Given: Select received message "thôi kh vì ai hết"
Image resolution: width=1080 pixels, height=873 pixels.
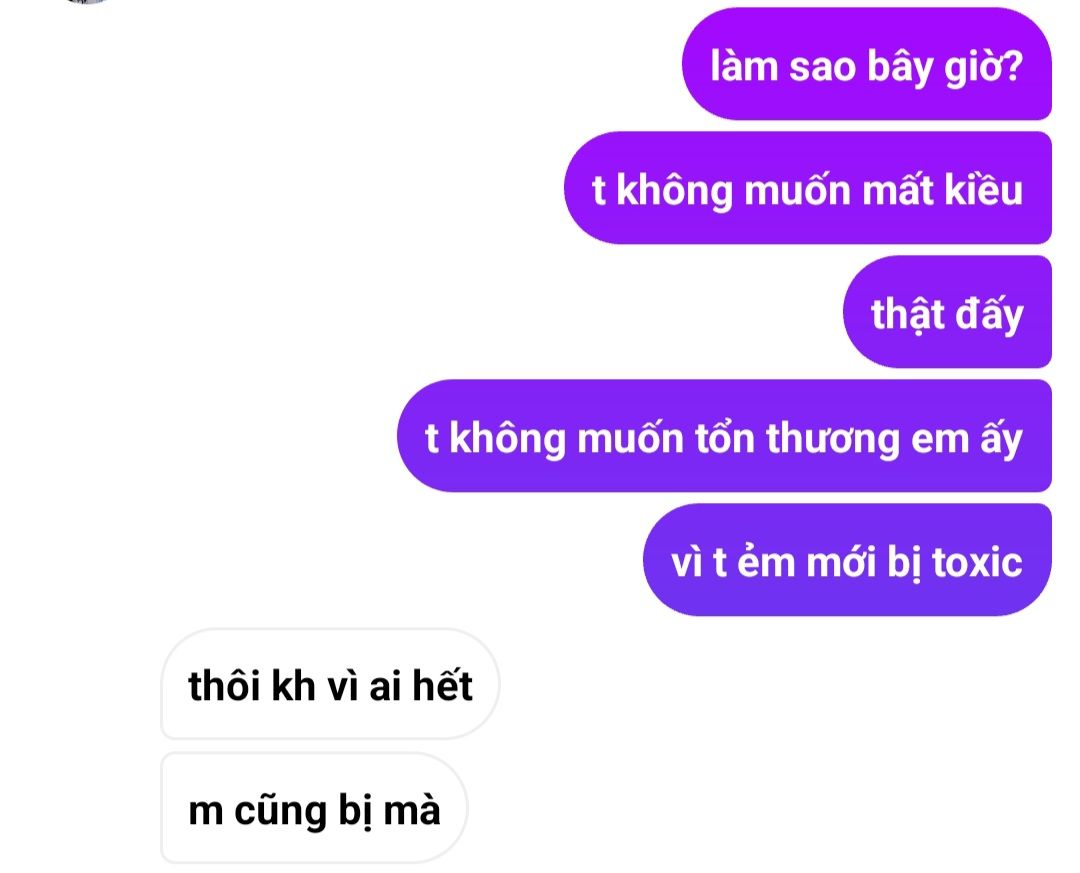Looking at the screenshot, I should [x=330, y=684].
